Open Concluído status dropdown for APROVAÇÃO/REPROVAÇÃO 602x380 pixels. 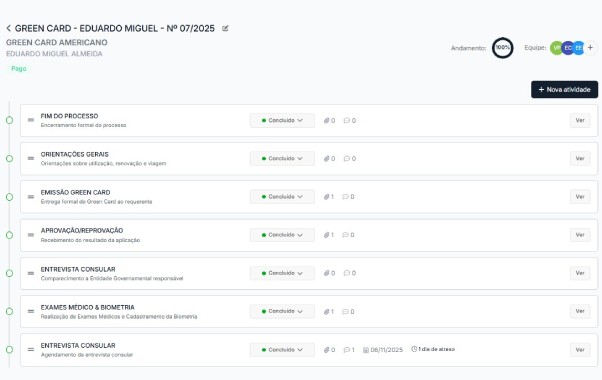(282, 235)
